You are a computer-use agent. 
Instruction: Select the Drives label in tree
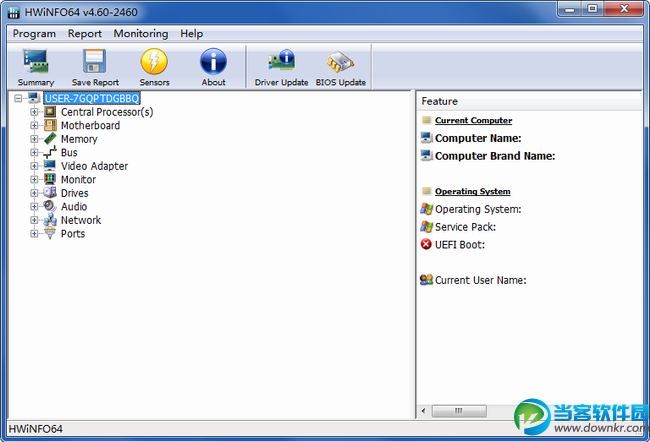[x=75, y=193]
